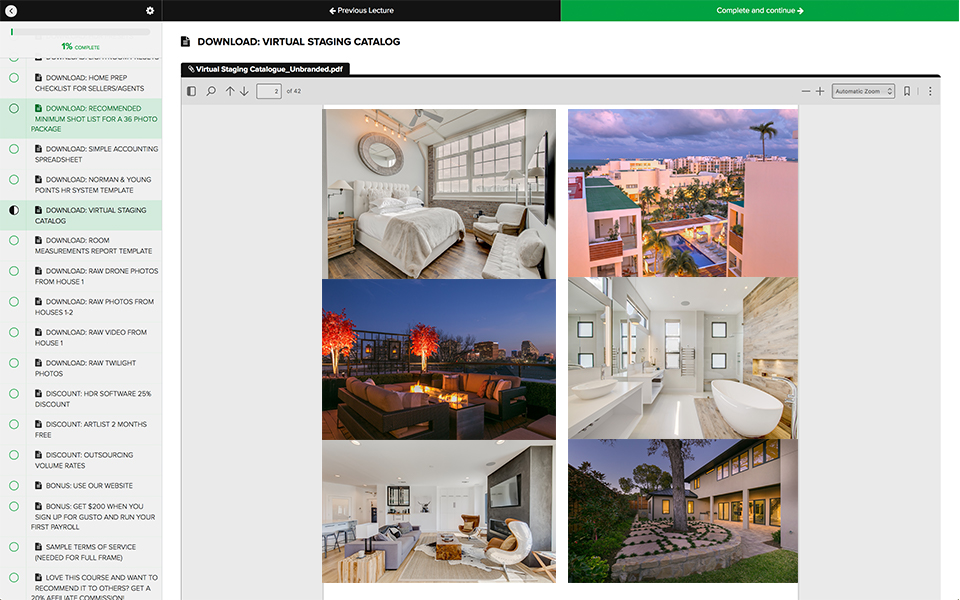Click document icon for Home Prep Checklist
960x600 pixels.
(39, 78)
